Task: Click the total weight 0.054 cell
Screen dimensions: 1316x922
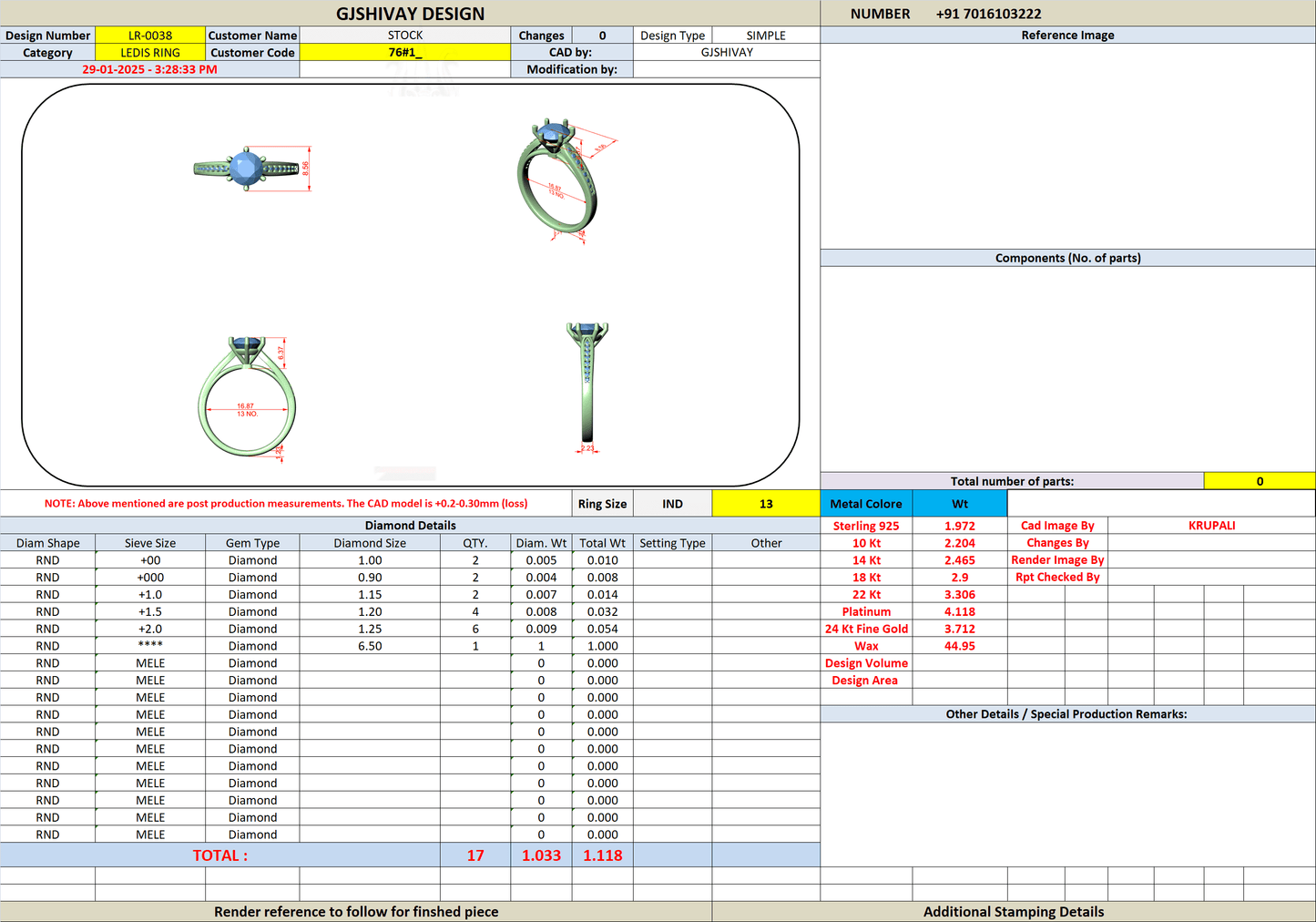Action: pos(602,629)
